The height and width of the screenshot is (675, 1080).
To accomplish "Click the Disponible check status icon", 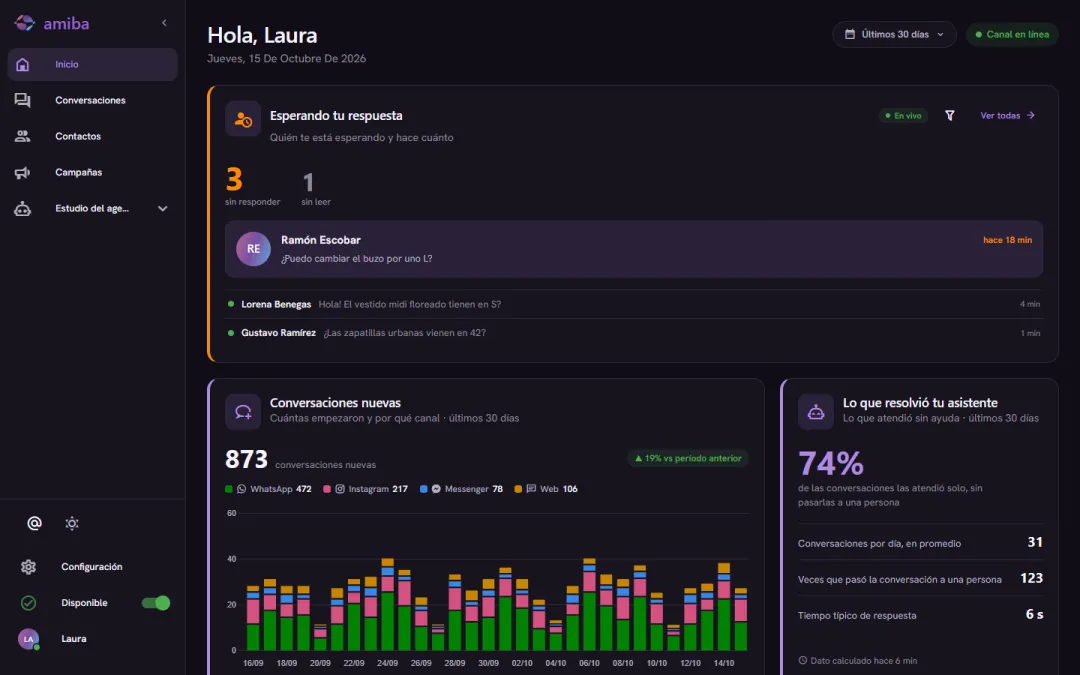I will coord(28,603).
